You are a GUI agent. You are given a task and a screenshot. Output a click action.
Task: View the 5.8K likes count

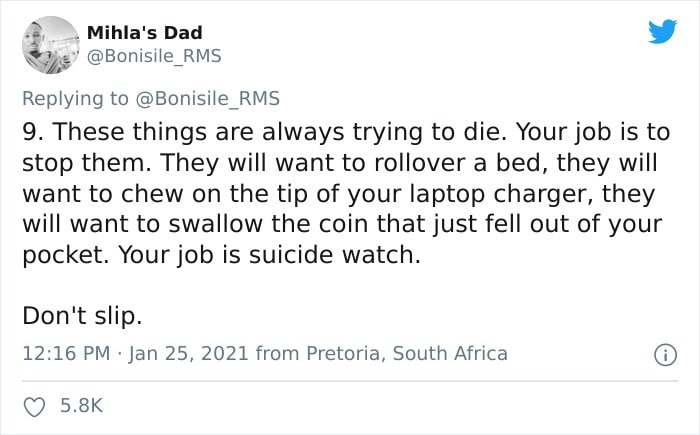point(82,406)
